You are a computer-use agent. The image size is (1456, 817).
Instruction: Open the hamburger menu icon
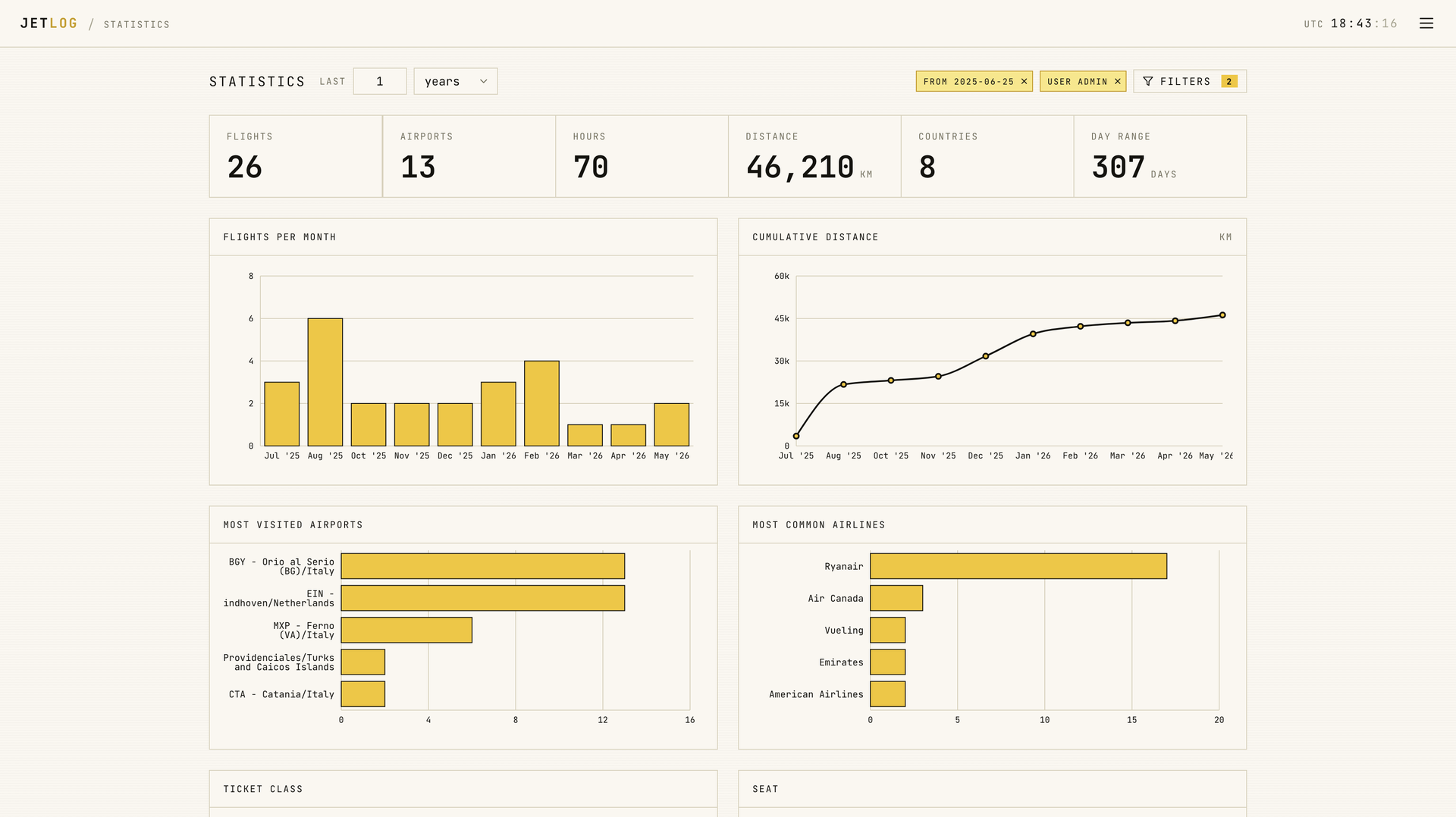point(1426,23)
